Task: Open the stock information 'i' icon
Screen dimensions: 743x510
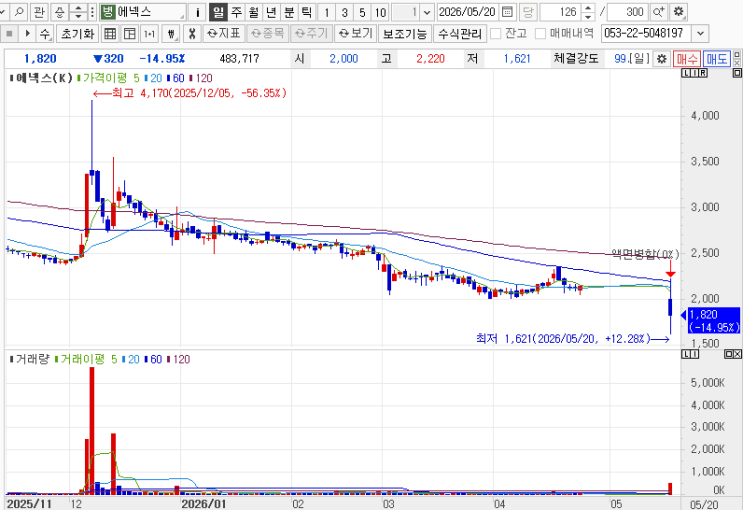Action: click(198, 12)
